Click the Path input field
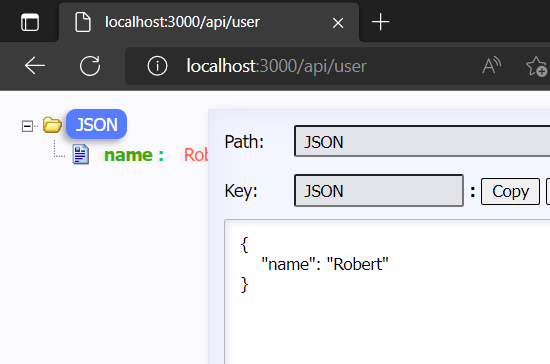 pos(422,141)
